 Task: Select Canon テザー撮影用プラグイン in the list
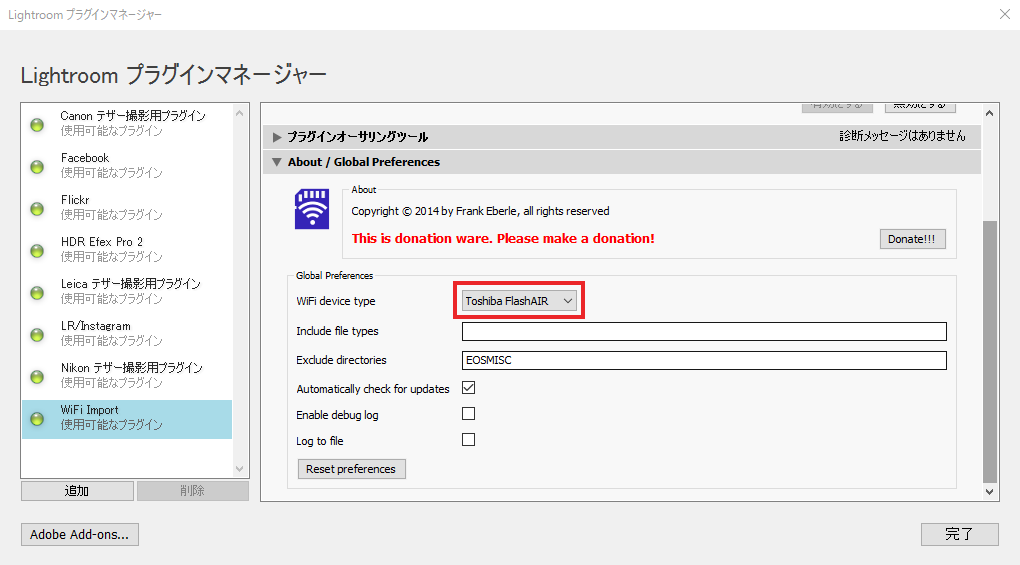tap(127, 123)
